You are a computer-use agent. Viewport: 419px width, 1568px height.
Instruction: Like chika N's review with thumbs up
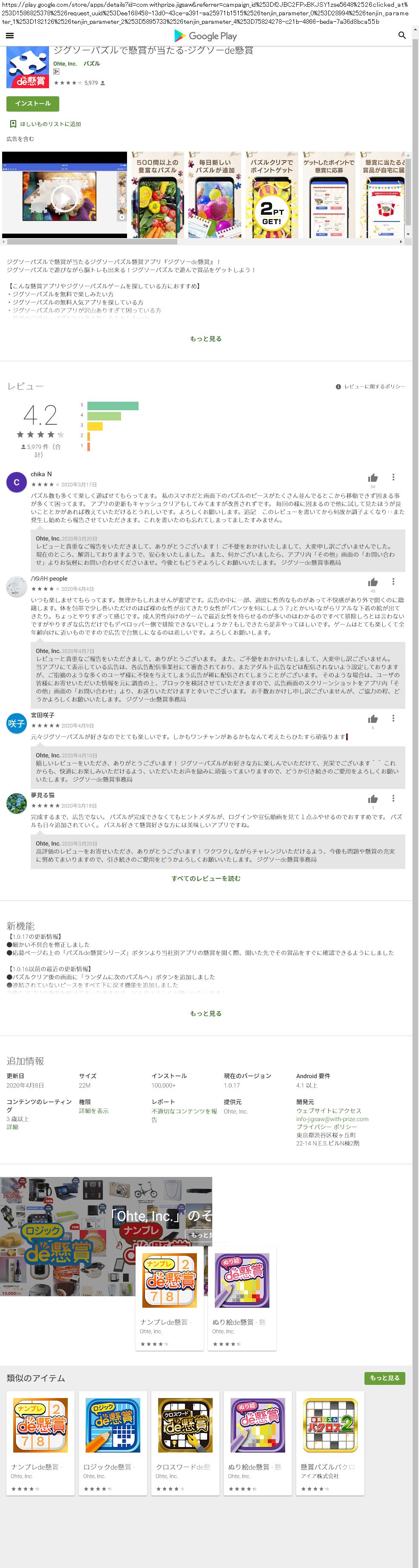click(x=373, y=478)
